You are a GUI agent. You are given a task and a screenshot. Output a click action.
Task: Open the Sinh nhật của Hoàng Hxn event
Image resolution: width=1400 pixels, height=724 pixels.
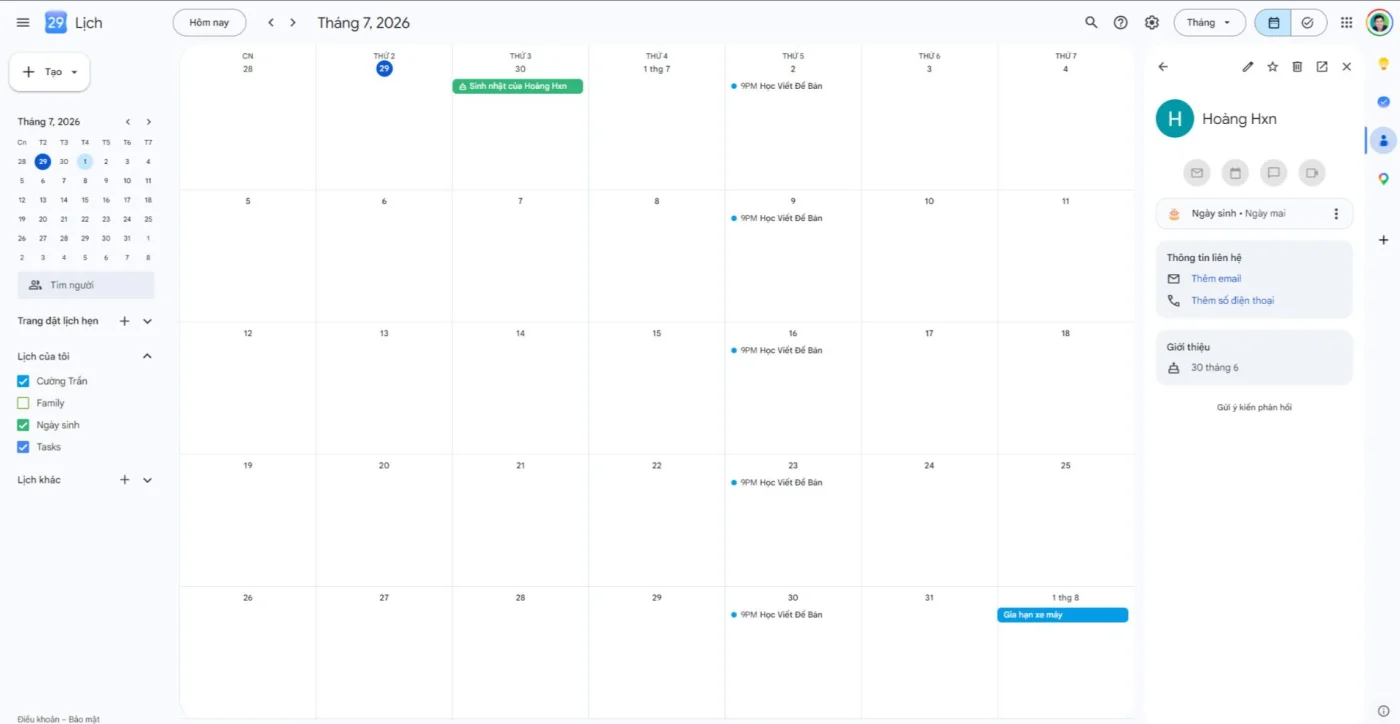(518, 87)
